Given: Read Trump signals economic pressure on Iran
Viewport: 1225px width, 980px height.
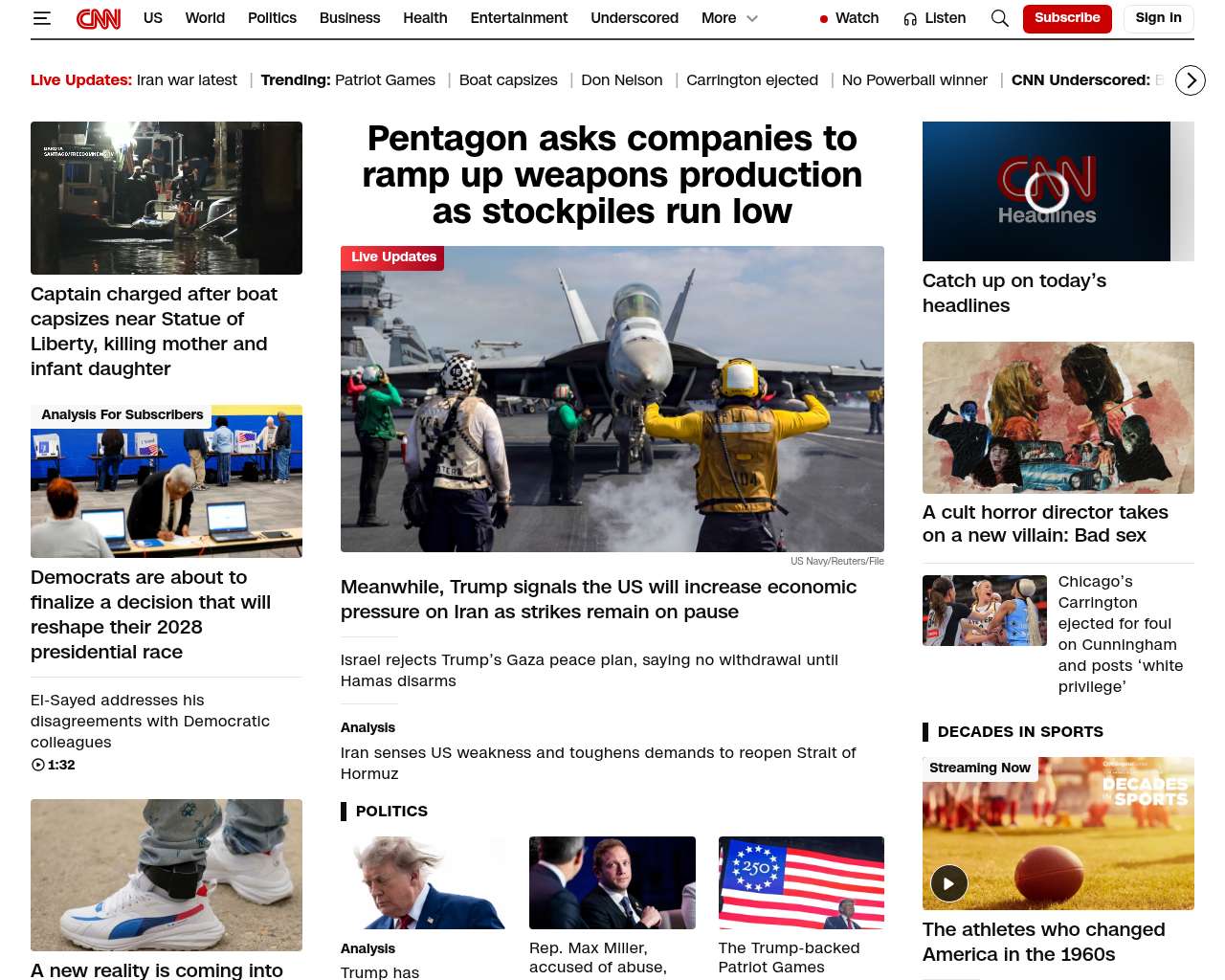Looking at the screenshot, I should 598,599.
